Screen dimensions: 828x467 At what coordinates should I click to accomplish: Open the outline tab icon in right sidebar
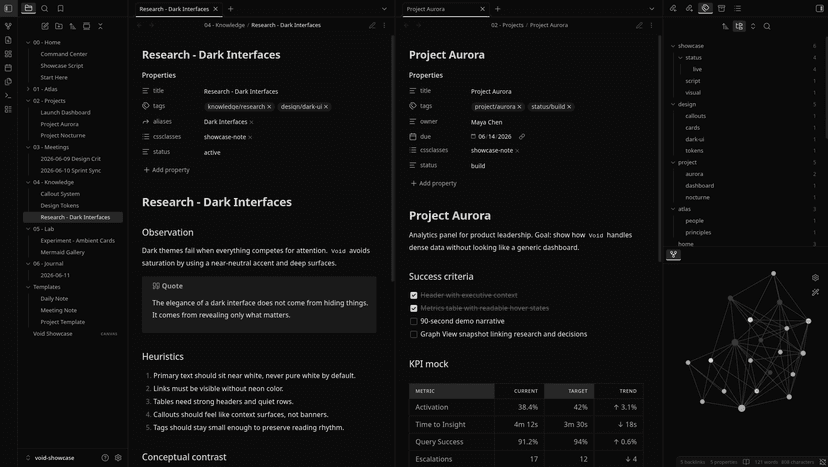[738, 8]
